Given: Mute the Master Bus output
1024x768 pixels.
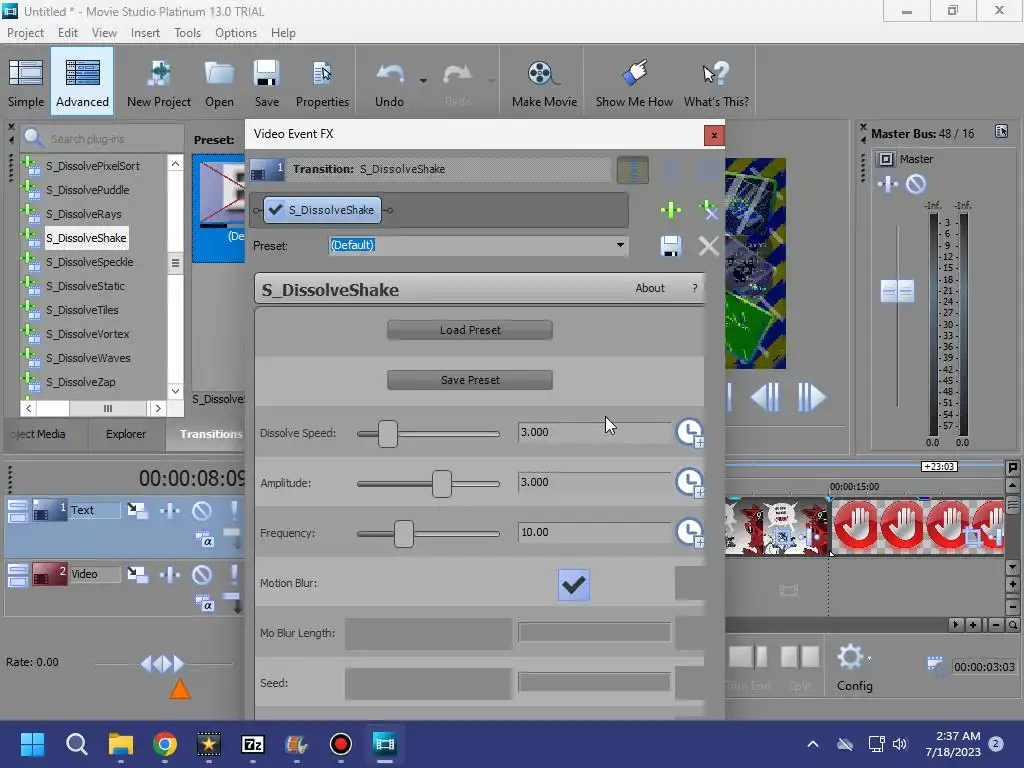Looking at the screenshot, I should tap(916, 184).
